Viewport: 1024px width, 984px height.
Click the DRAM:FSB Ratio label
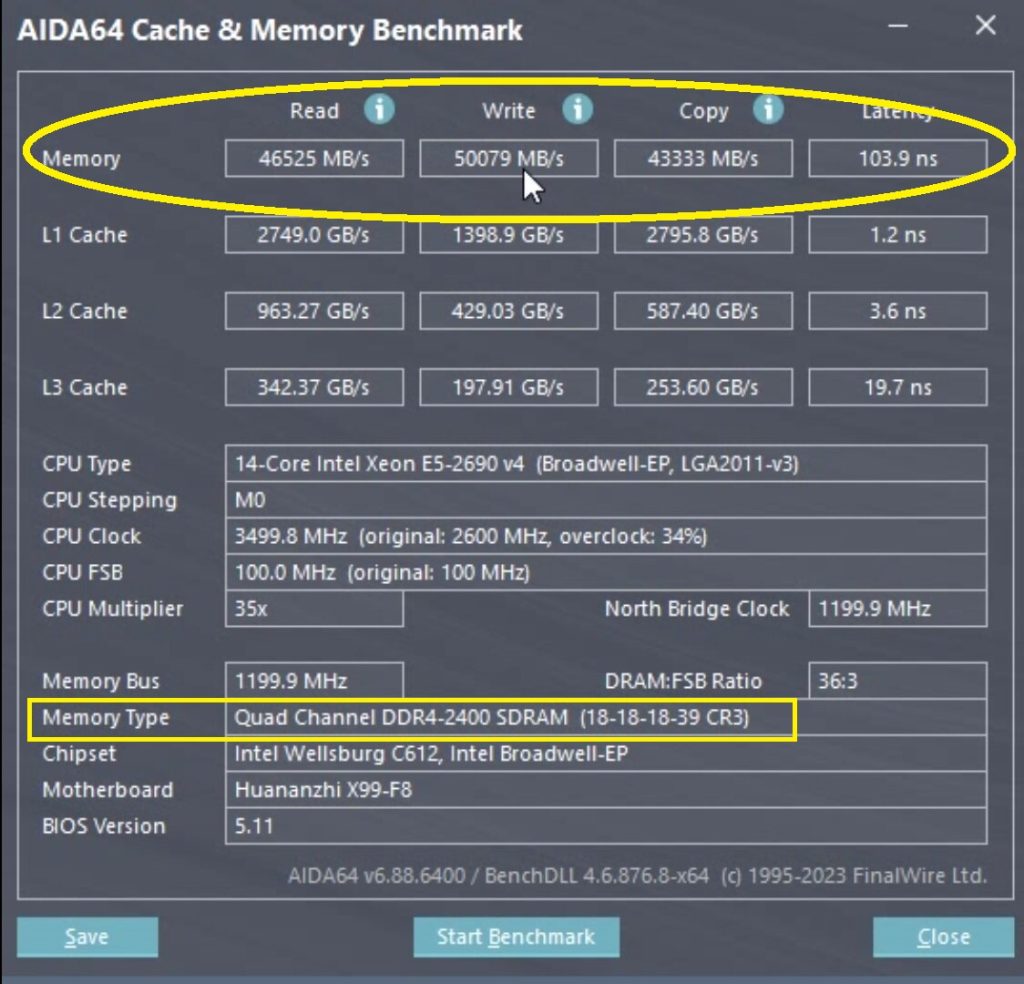click(683, 681)
